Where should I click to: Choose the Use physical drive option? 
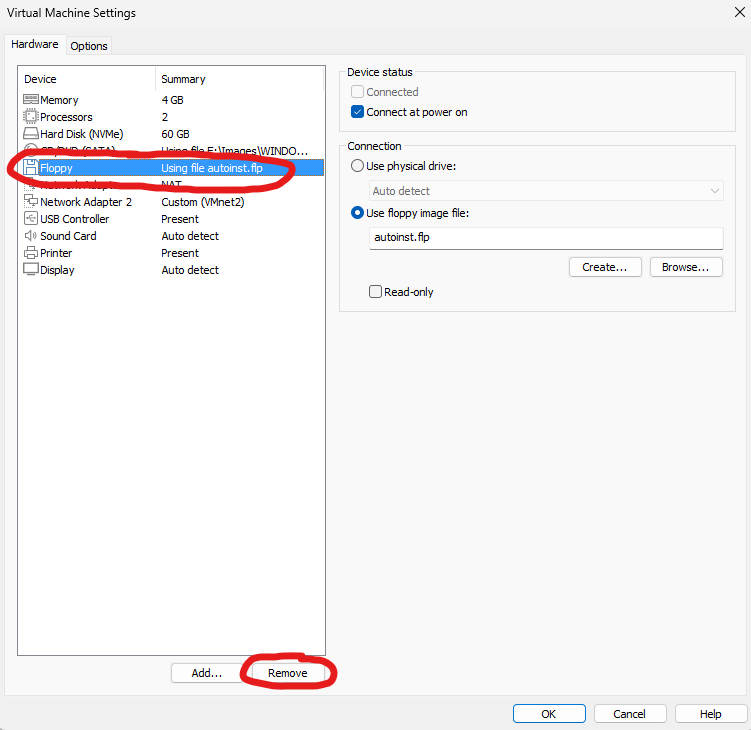pos(357,166)
